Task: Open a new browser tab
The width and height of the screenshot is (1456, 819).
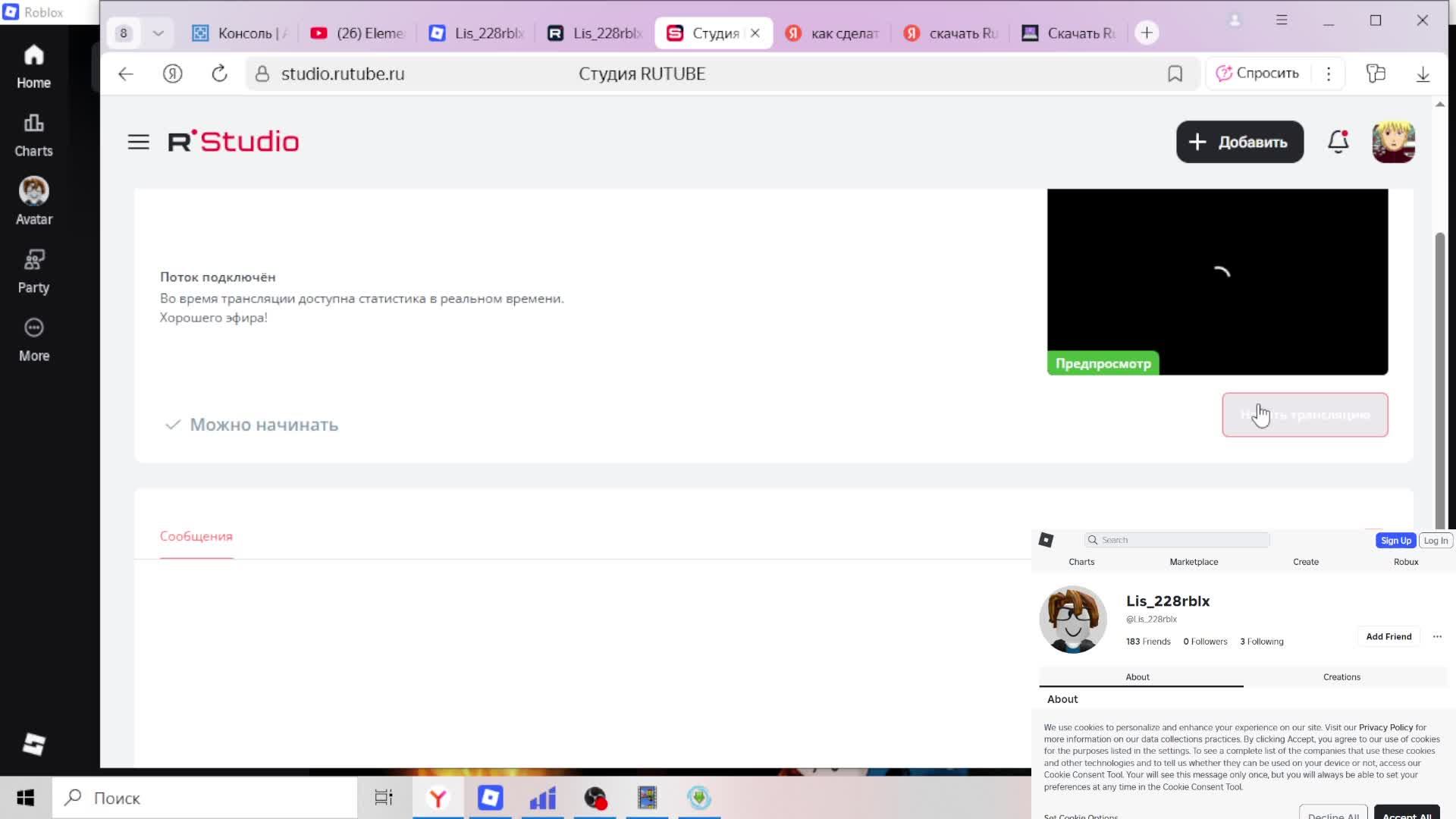Action: tap(1147, 33)
